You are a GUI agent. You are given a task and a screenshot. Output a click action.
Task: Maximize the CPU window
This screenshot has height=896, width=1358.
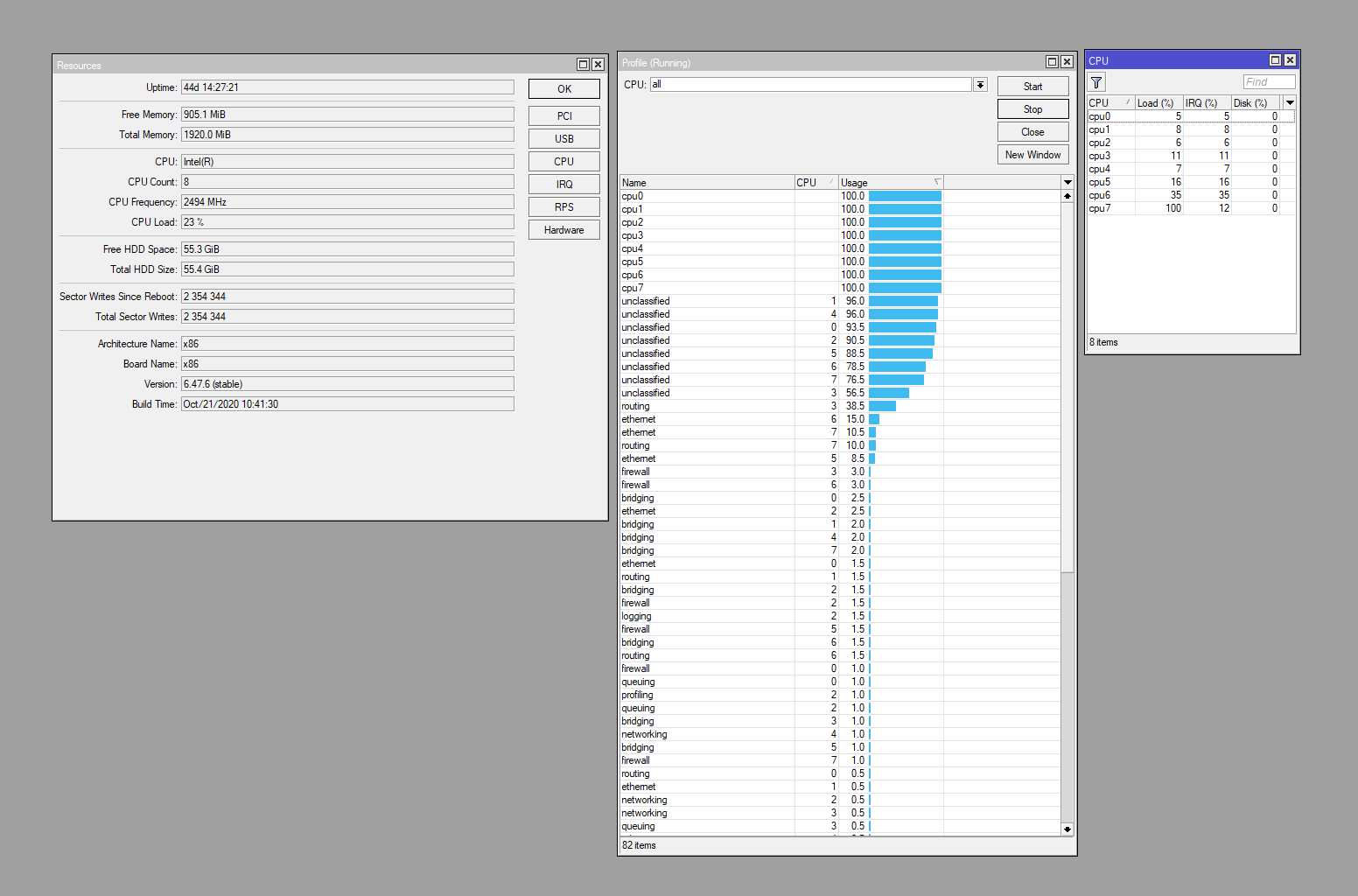[1276, 60]
